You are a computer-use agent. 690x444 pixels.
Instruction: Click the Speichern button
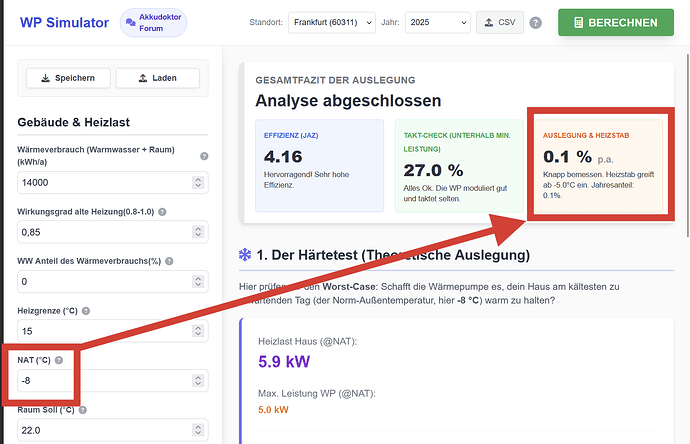(68, 78)
